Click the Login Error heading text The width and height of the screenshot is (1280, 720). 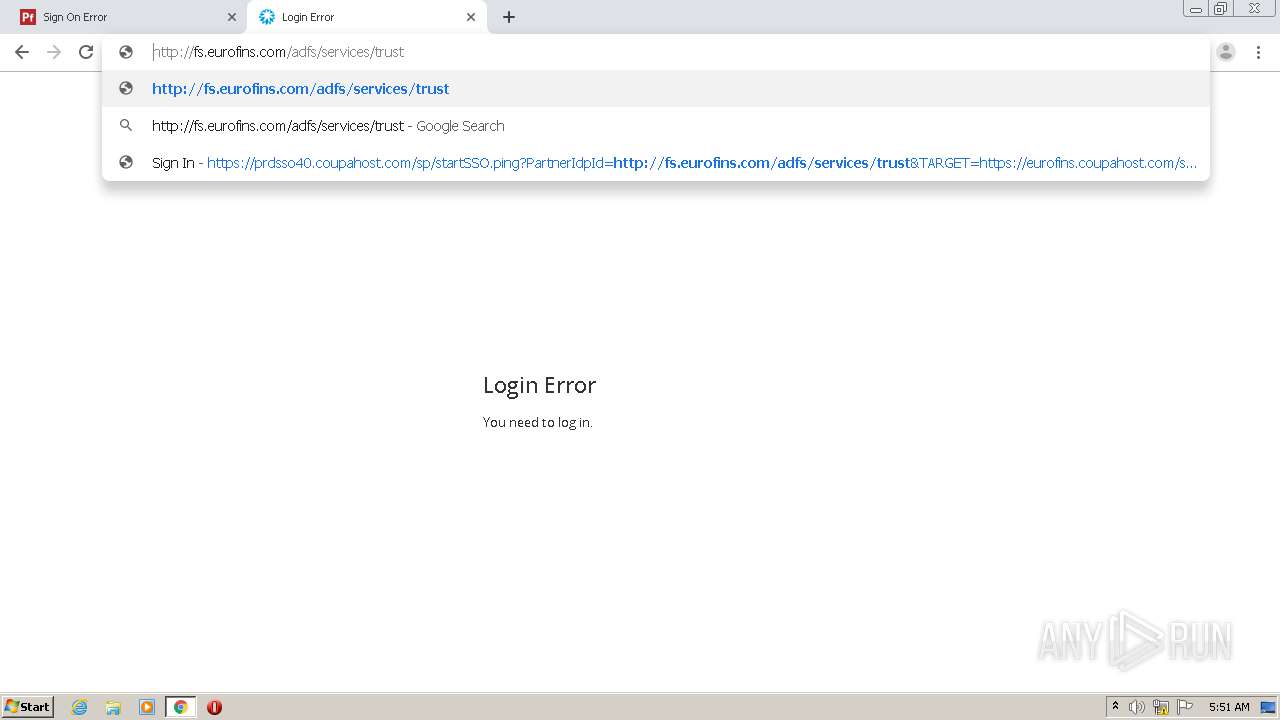(539, 385)
